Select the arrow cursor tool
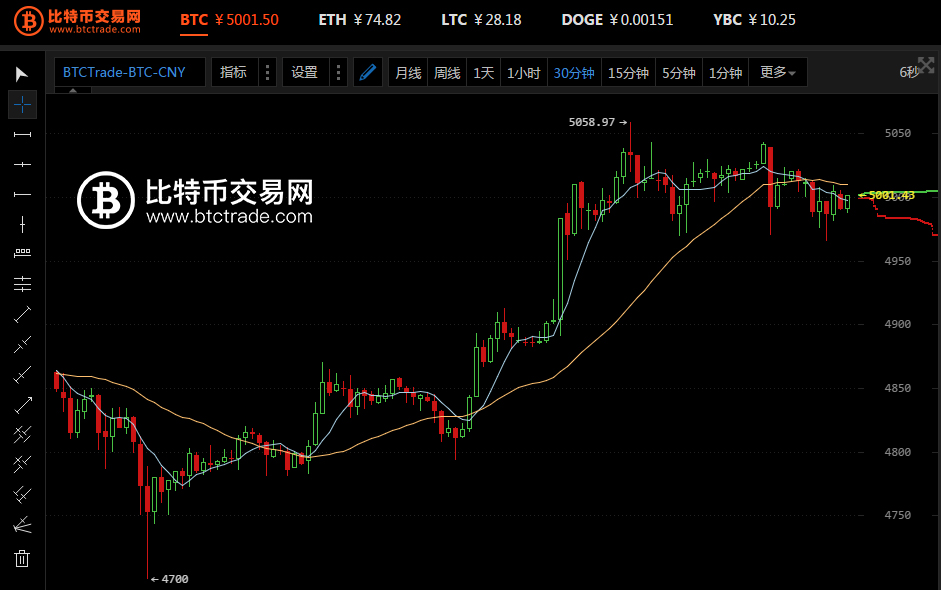The image size is (941, 590). coord(22,74)
